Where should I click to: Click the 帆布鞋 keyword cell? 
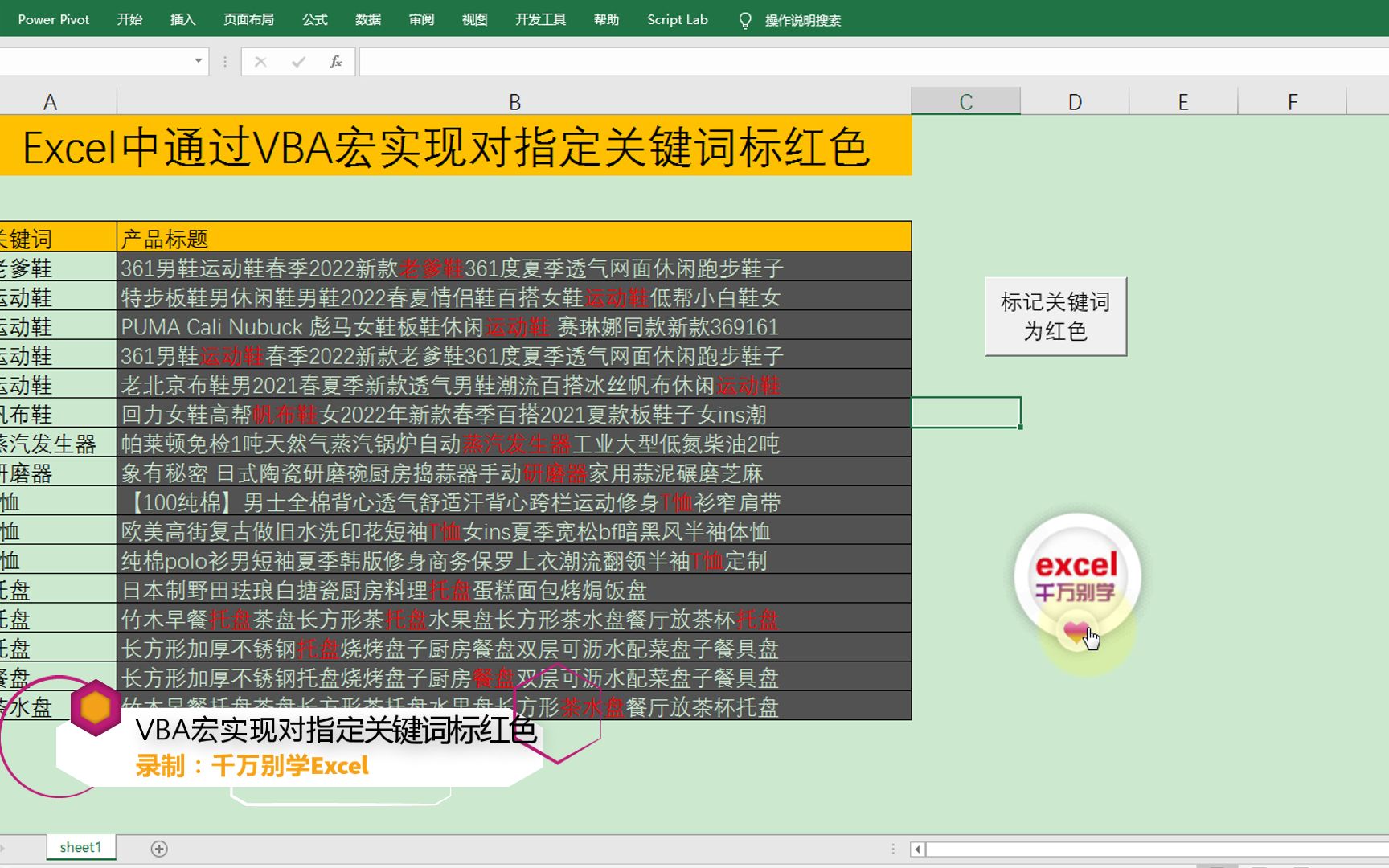[58, 414]
